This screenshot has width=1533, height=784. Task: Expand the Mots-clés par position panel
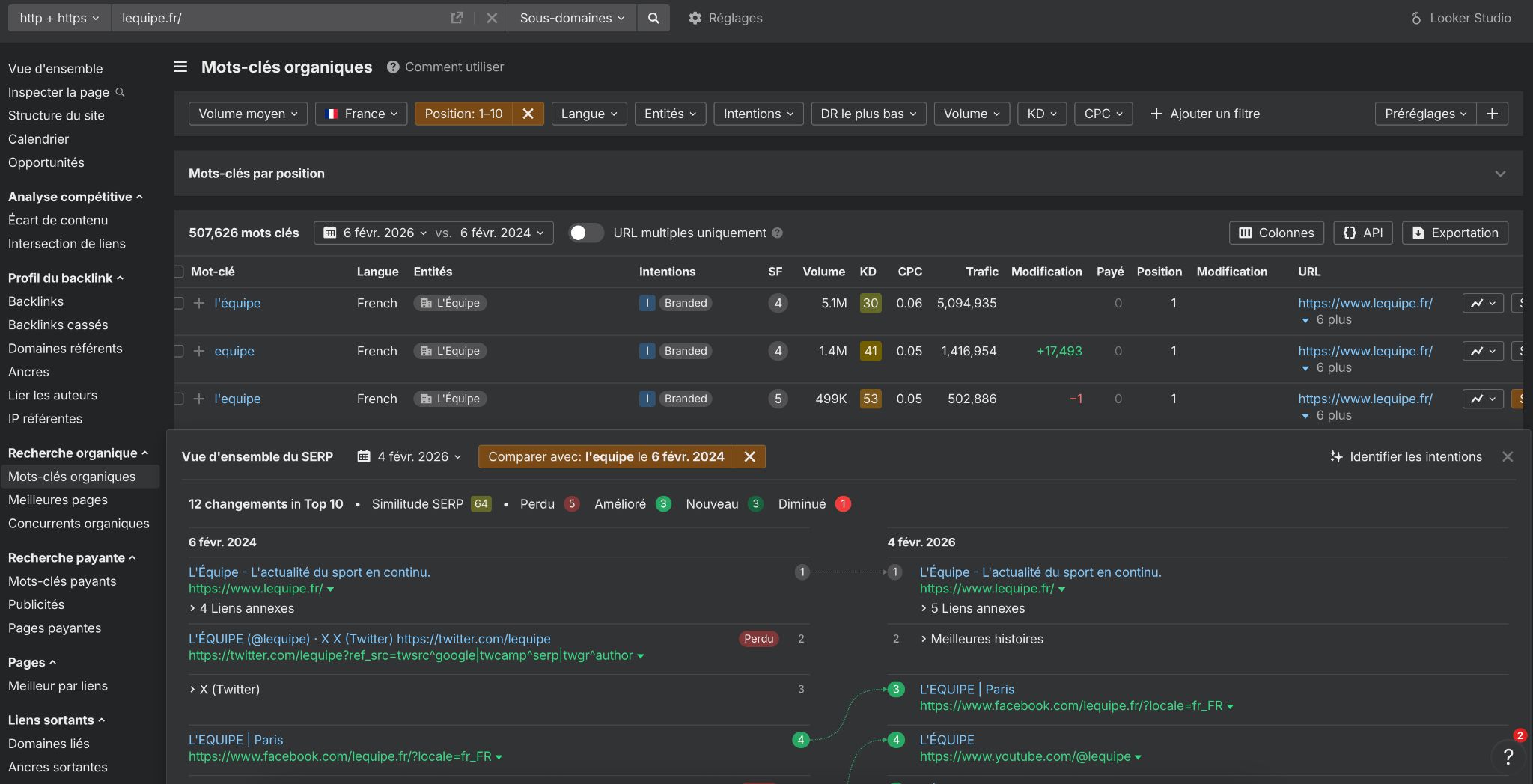tap(1499, 174)
